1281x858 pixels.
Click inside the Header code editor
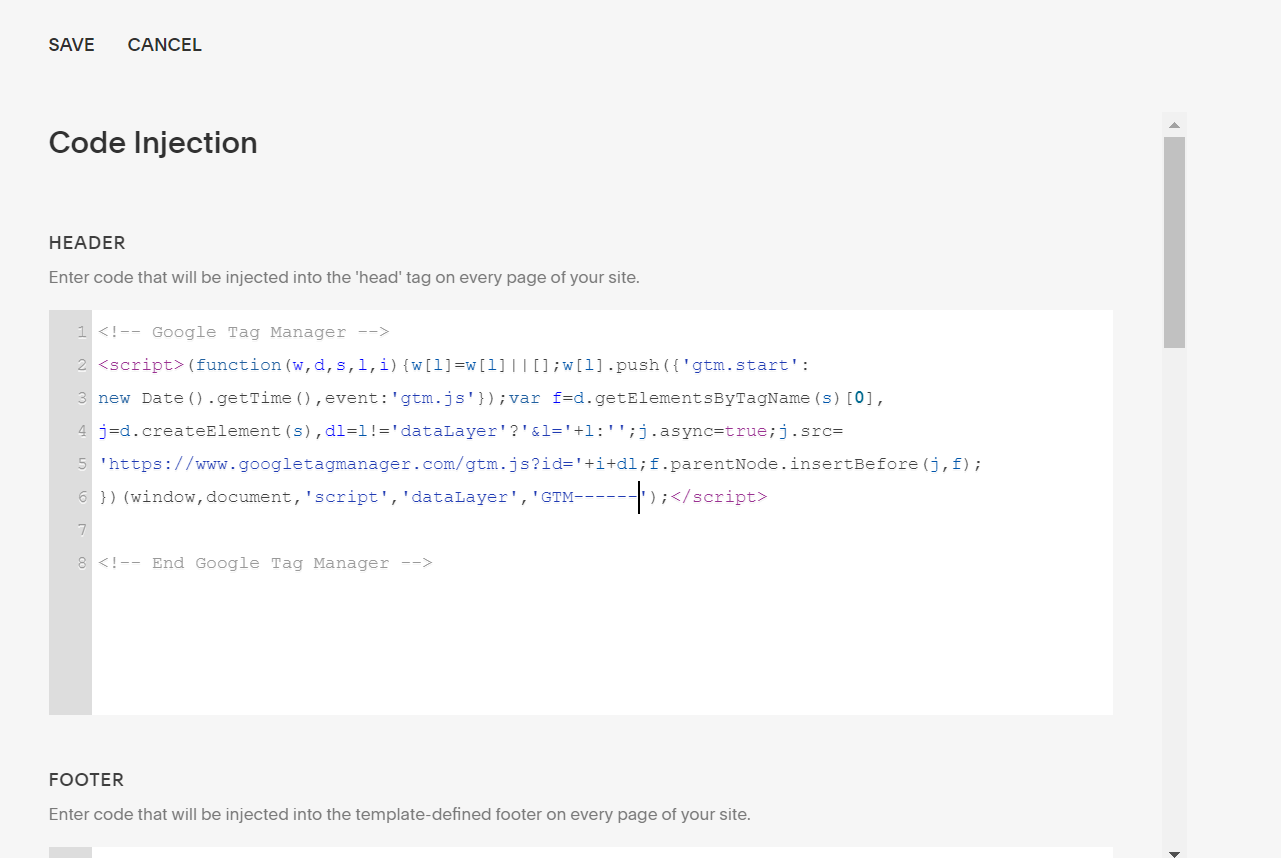tap(602, 512)
